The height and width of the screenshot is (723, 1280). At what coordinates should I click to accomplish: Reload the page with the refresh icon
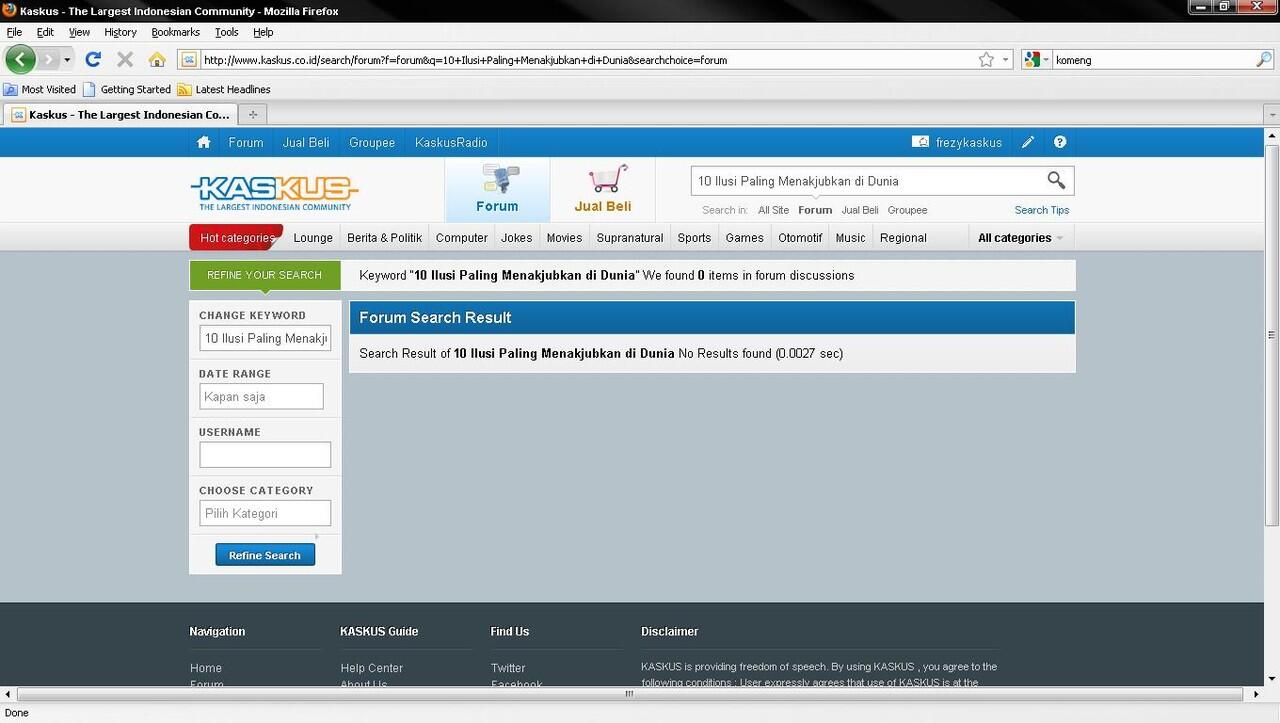click(93, 59)
